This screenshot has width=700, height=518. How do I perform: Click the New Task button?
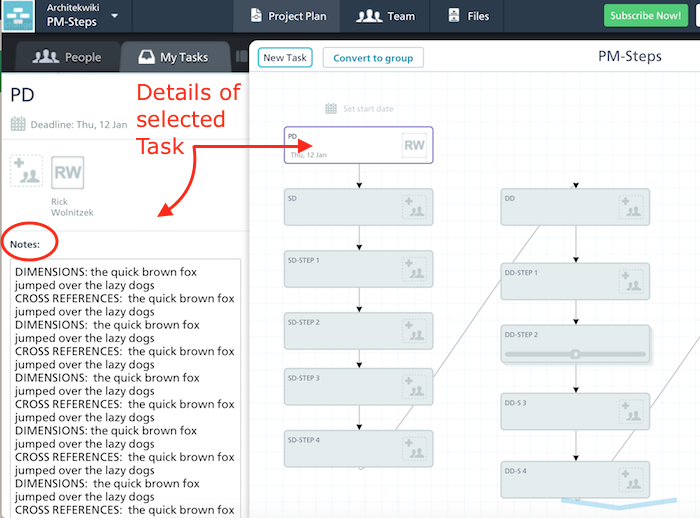pyautogui.click(x=285, y=58)
